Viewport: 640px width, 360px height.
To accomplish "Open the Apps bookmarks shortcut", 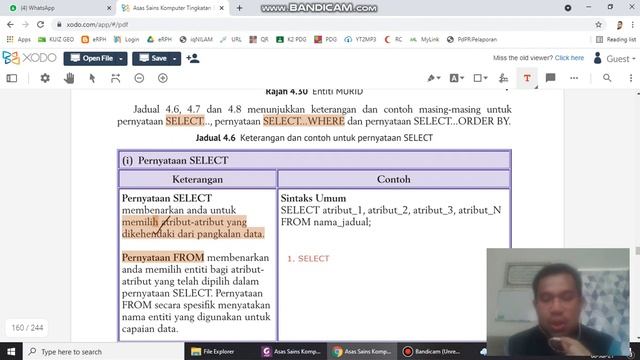I will [x=19, y=40].
